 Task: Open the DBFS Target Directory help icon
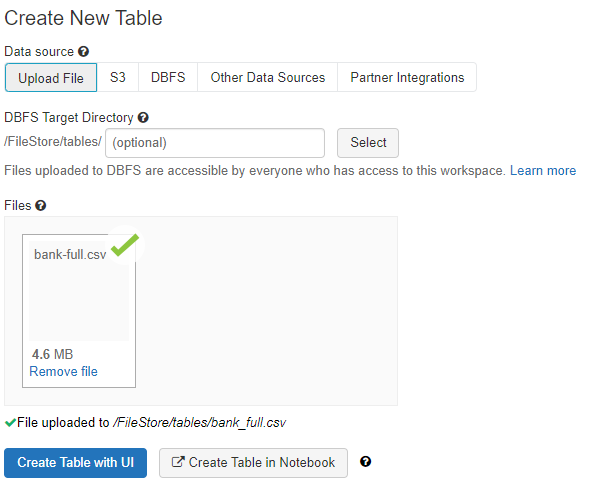(143, 118)
